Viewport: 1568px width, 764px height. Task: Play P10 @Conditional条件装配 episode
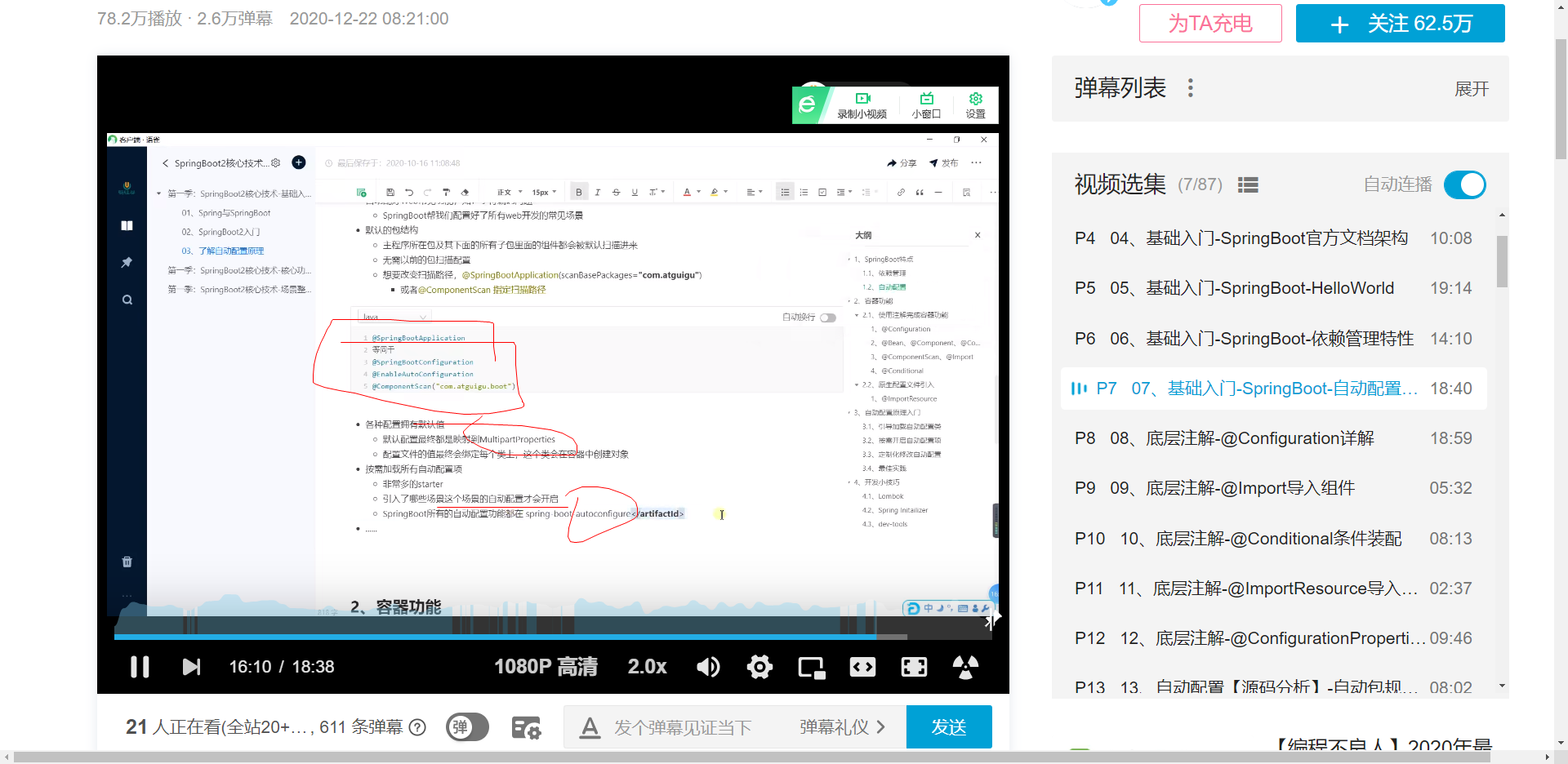1273,539
